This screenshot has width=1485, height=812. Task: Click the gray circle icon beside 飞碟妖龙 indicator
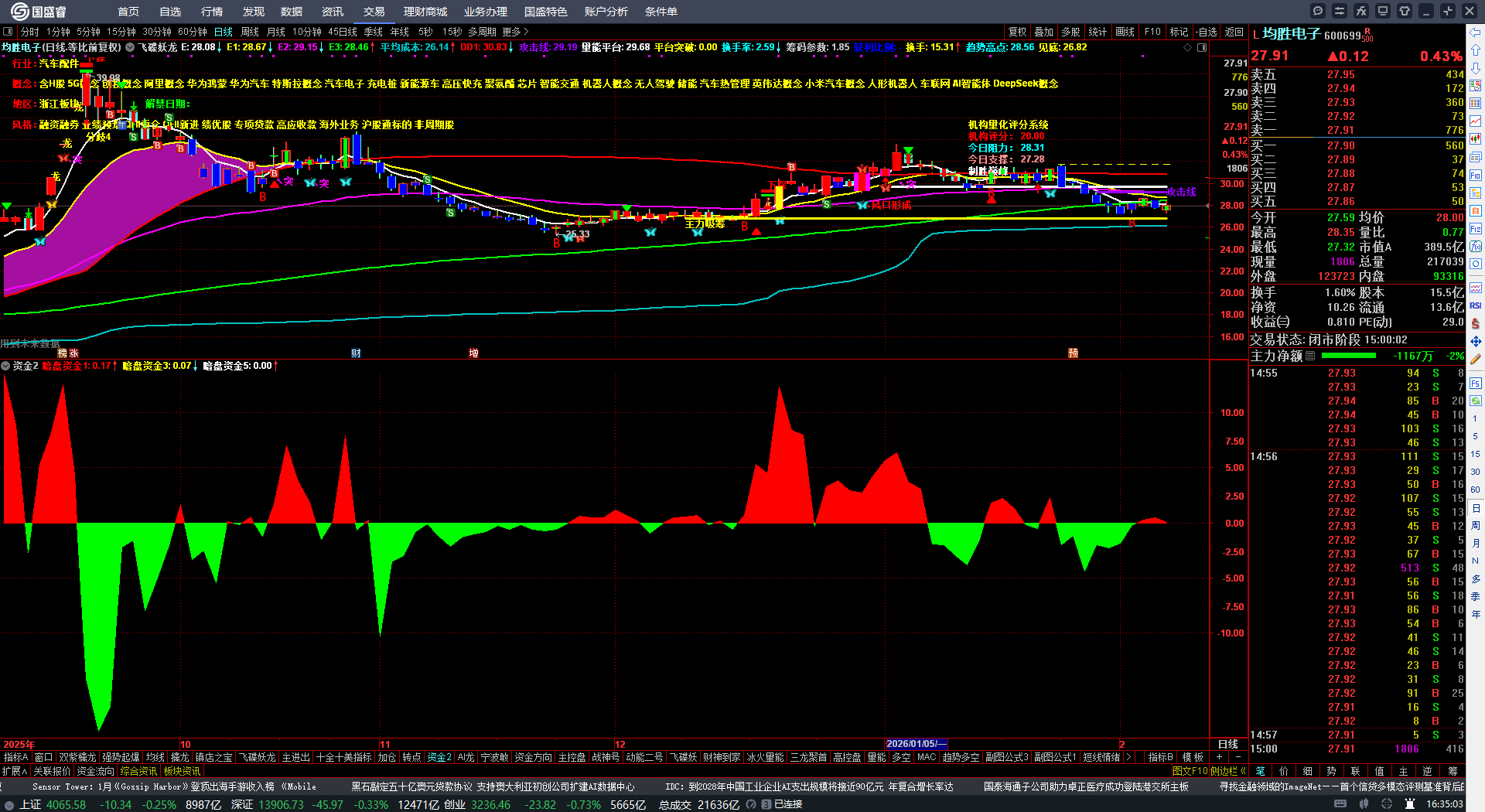pos(130,47)
